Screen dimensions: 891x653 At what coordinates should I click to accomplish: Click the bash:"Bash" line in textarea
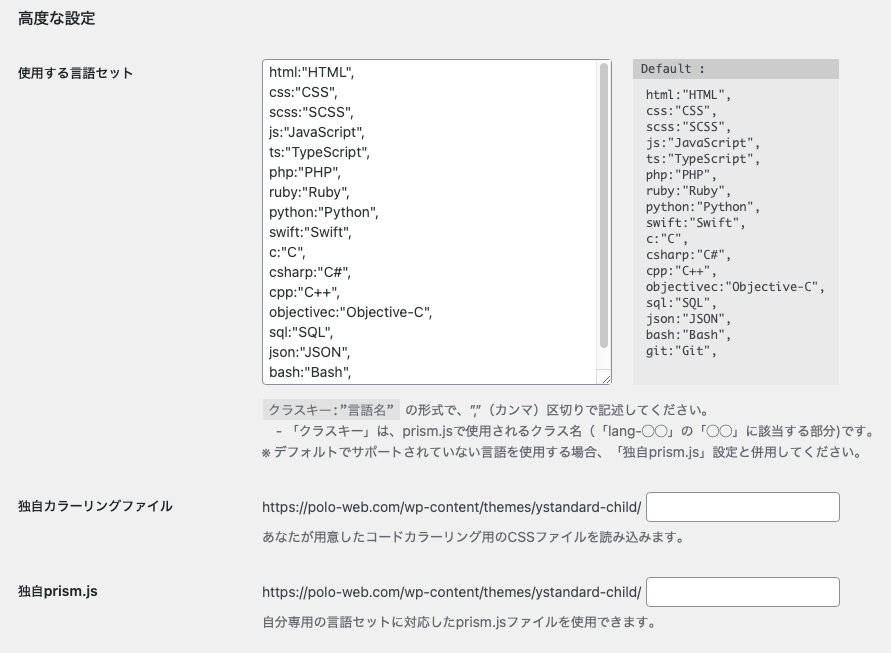(312, 372)
